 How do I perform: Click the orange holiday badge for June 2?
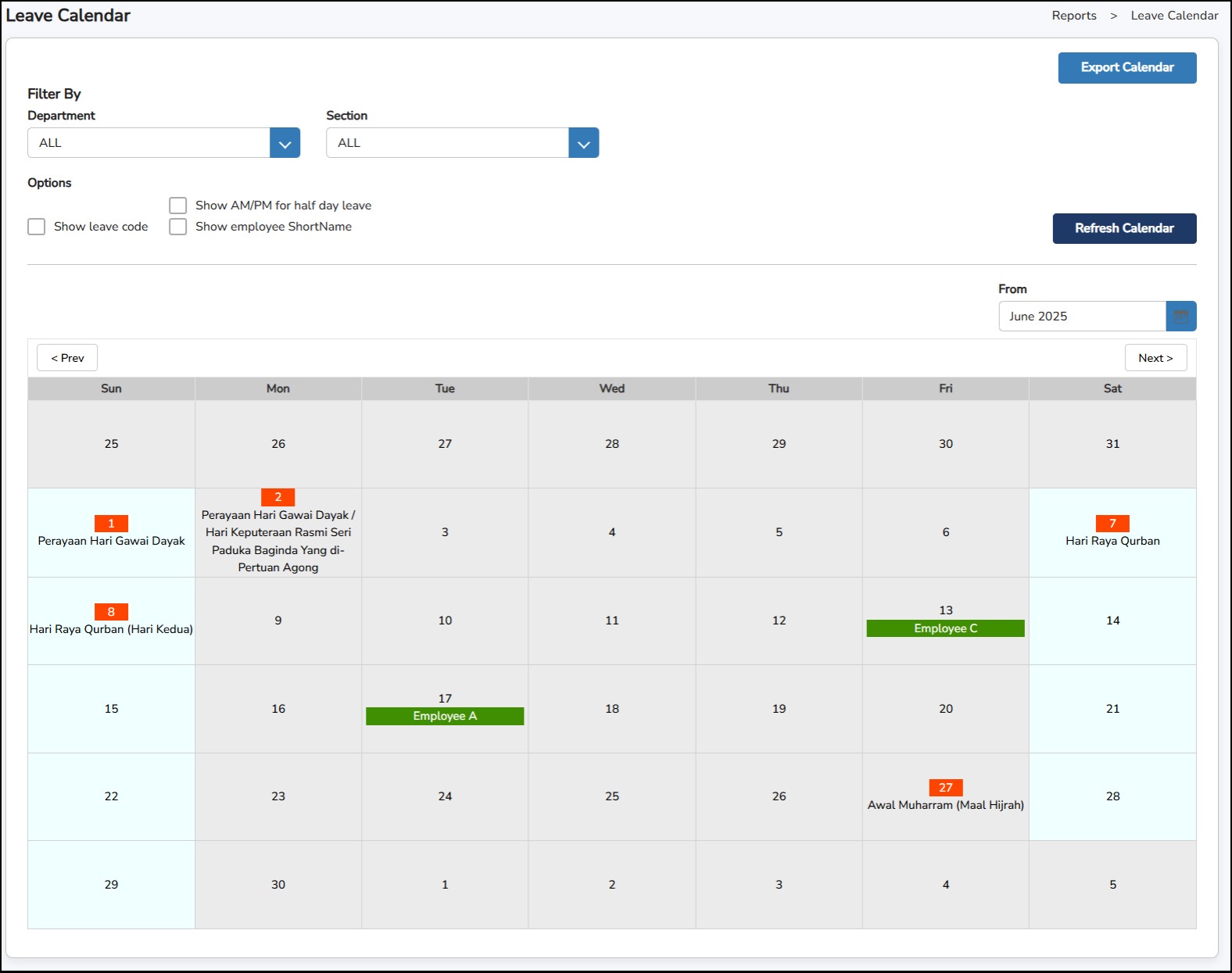pos(278,497)
